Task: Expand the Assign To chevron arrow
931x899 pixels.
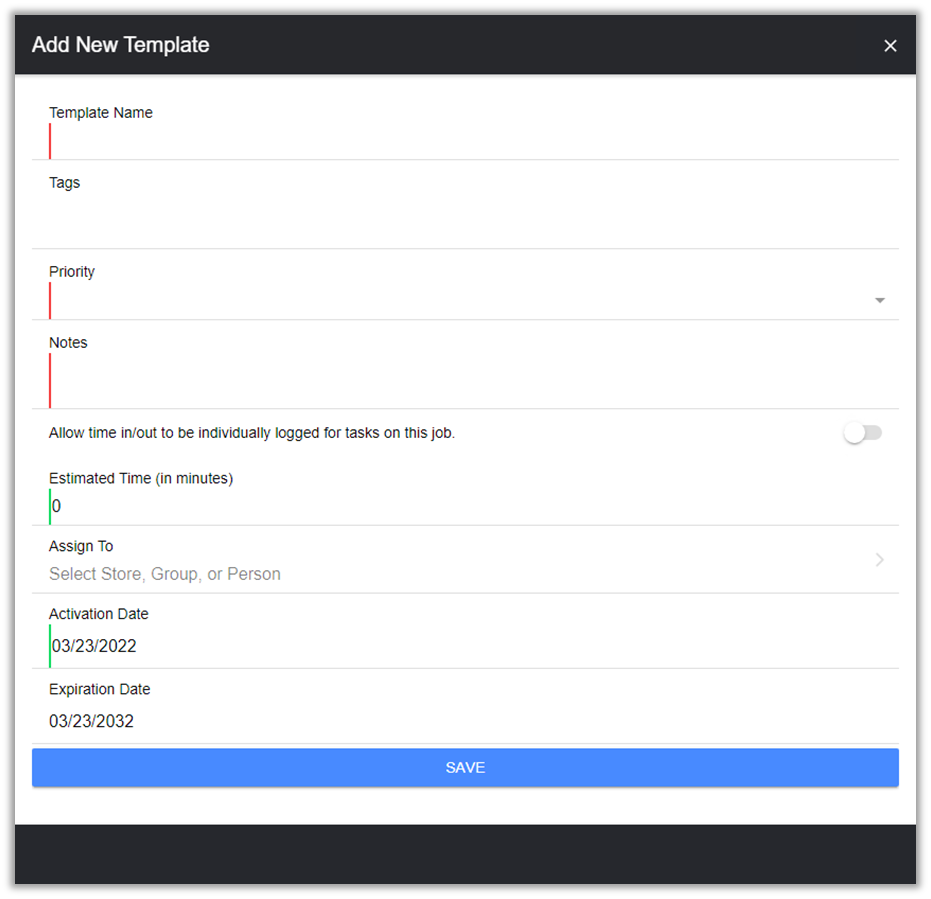Action: click(x=880, y=560)
